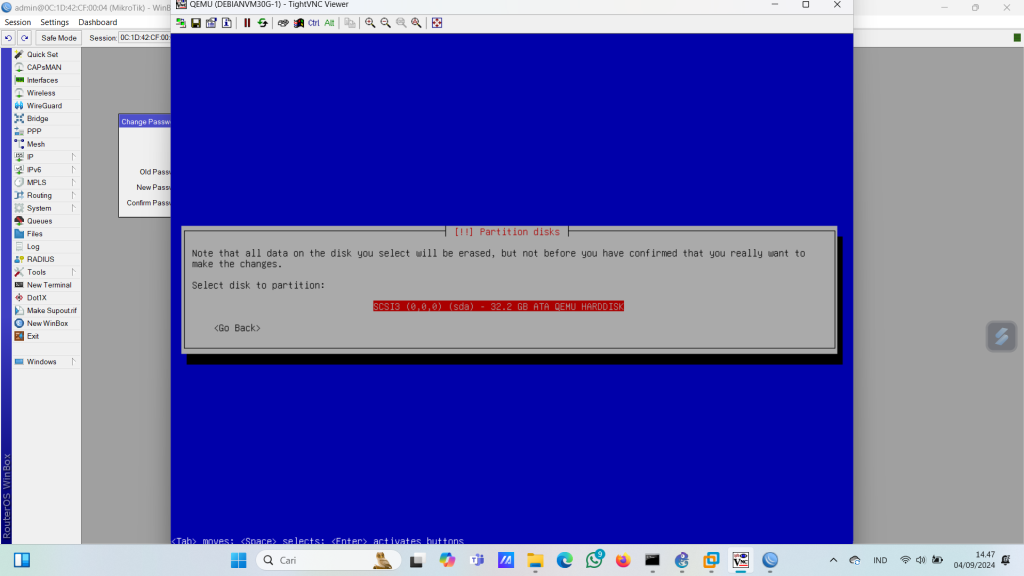Open the Windows Start button on taskbar
1024x576 pixels.
pos(238,560)
